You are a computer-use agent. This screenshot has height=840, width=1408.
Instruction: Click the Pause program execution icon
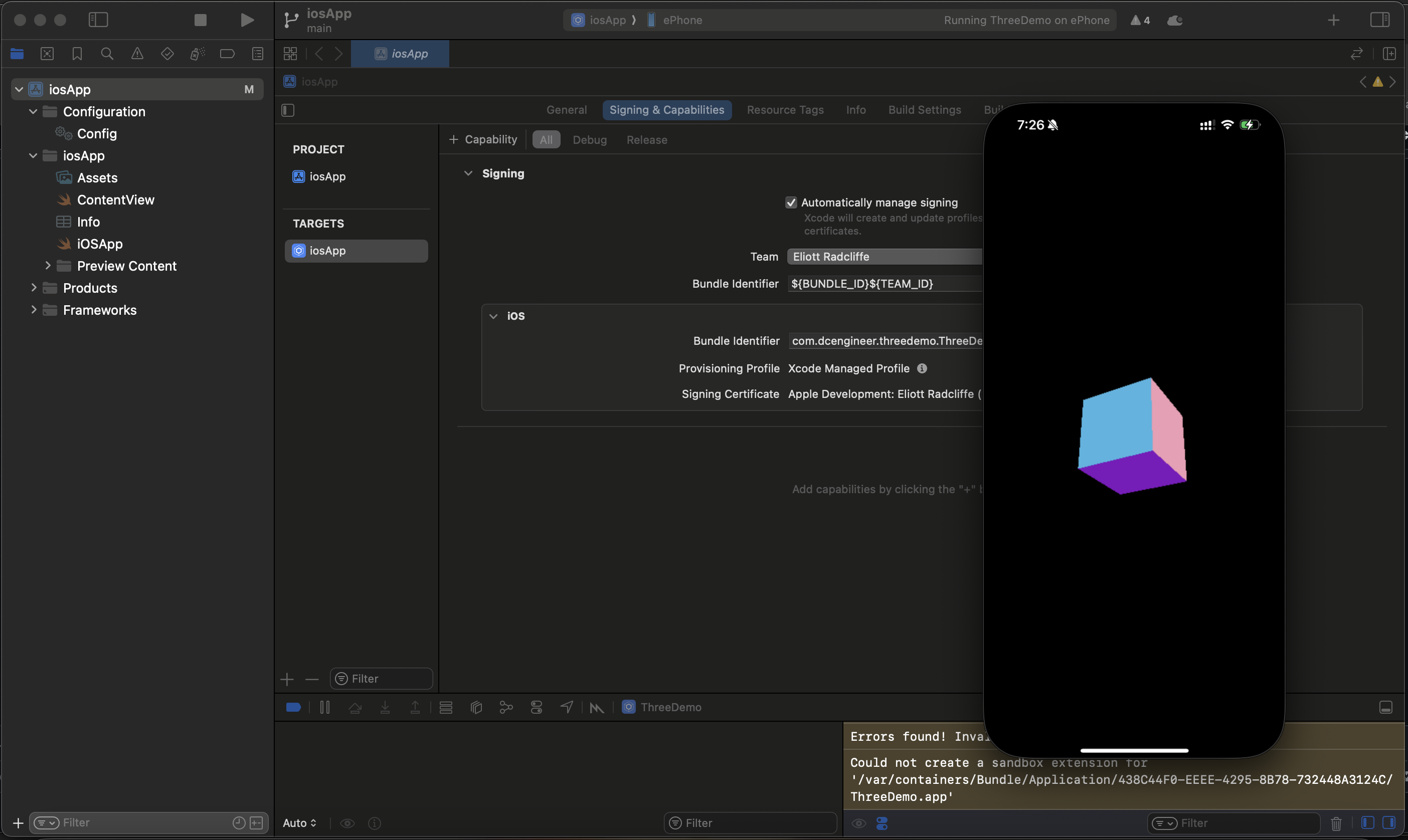point(324,707)
